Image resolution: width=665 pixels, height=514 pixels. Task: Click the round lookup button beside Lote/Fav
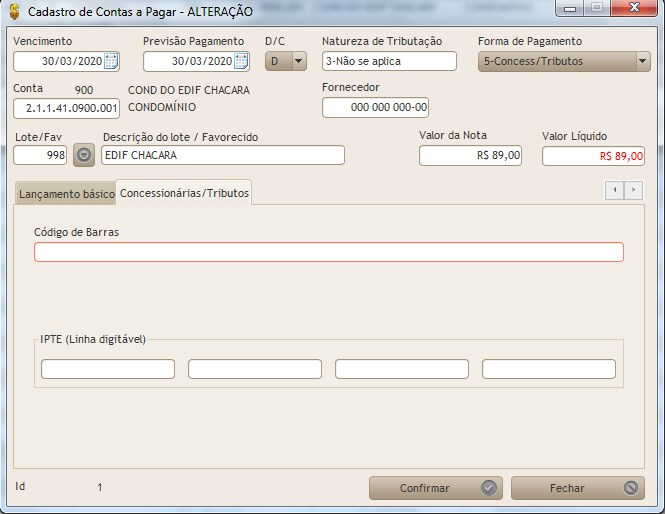tap(84, 155)
